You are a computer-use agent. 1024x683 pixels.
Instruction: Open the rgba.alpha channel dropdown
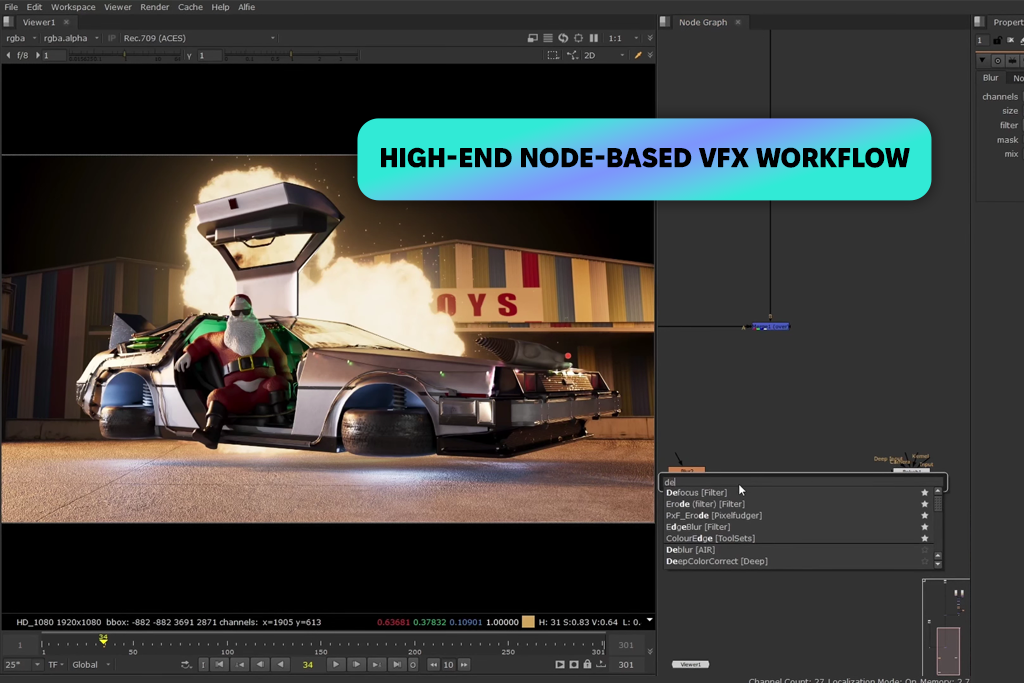point(71,38)
